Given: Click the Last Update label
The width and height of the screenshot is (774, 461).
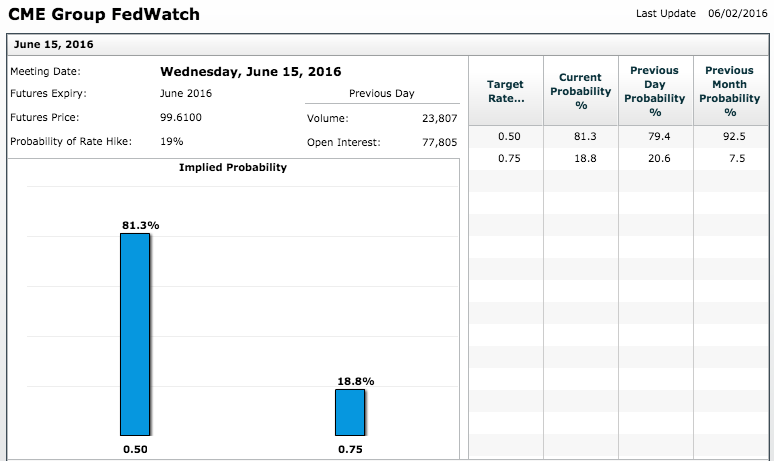Looking at the screenshot, I should 665,13.
